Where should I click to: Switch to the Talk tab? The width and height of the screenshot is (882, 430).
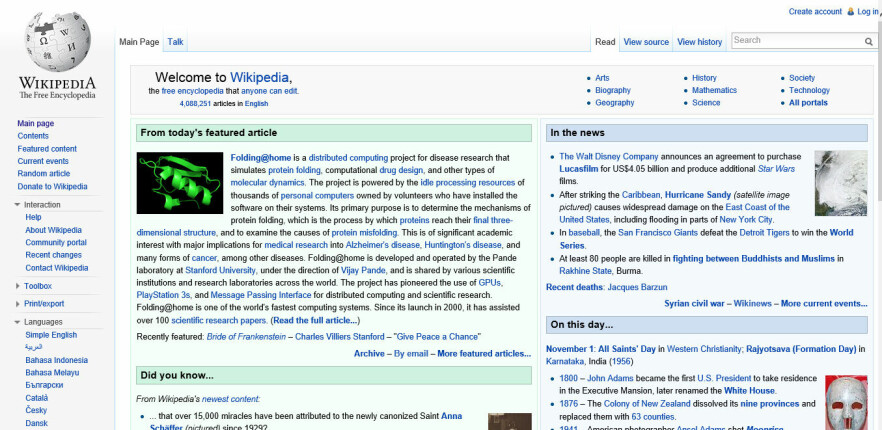pos(175,42)
